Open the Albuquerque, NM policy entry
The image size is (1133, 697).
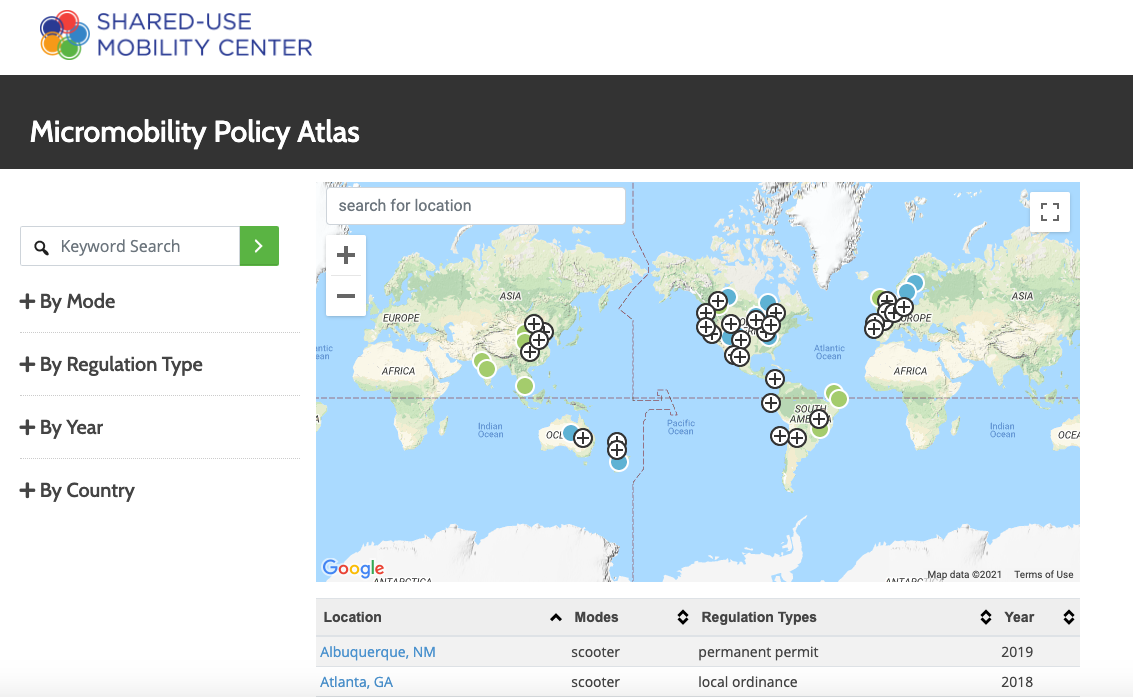[378, 651]
